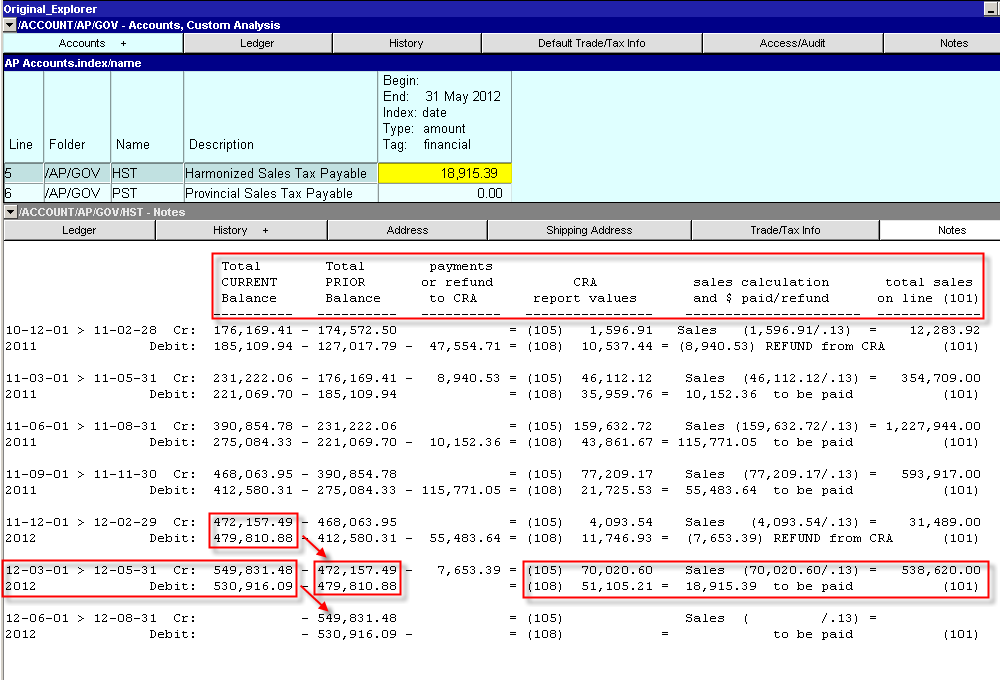Open the Access/Audit tab
The width and height of the screenshot is (1000, 680).
pyautogui.click(x=792, y=43)
